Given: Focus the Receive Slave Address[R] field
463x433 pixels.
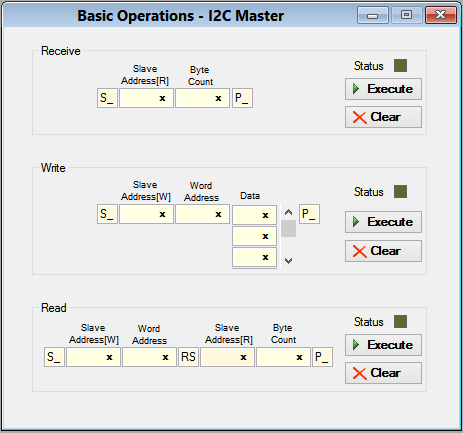Looking at the screenshot, I should point(146,98).
